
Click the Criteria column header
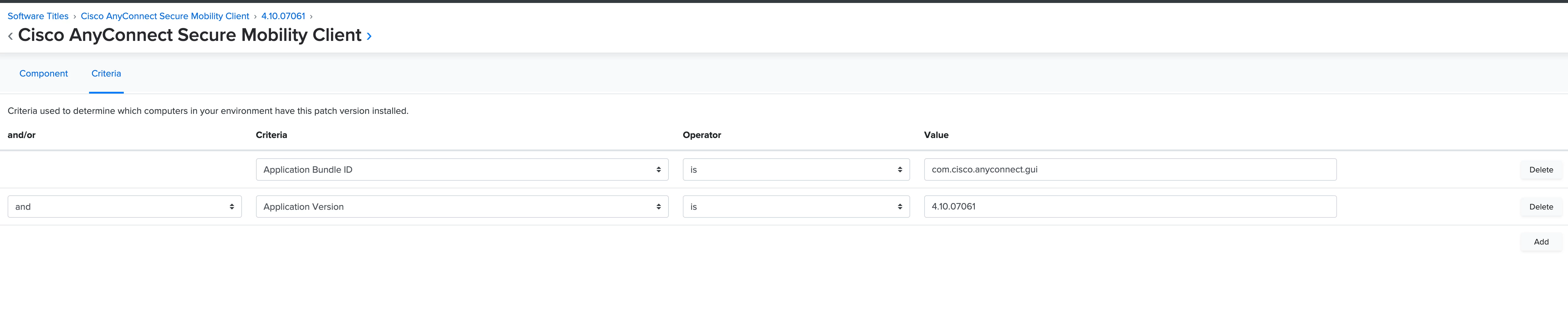(x=272, y=135)
